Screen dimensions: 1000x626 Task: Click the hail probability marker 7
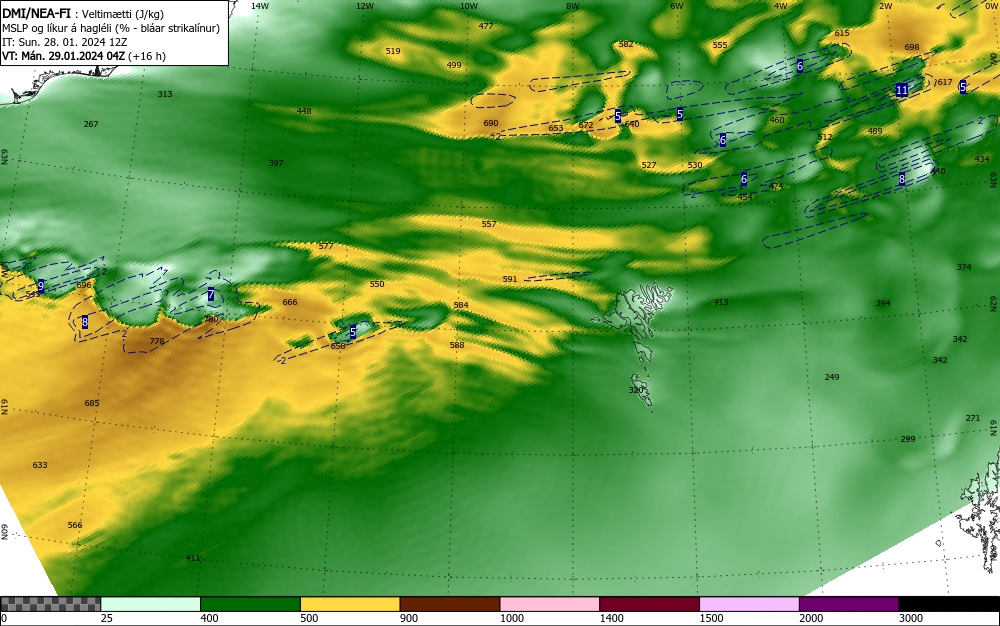(x=211, y=295)
